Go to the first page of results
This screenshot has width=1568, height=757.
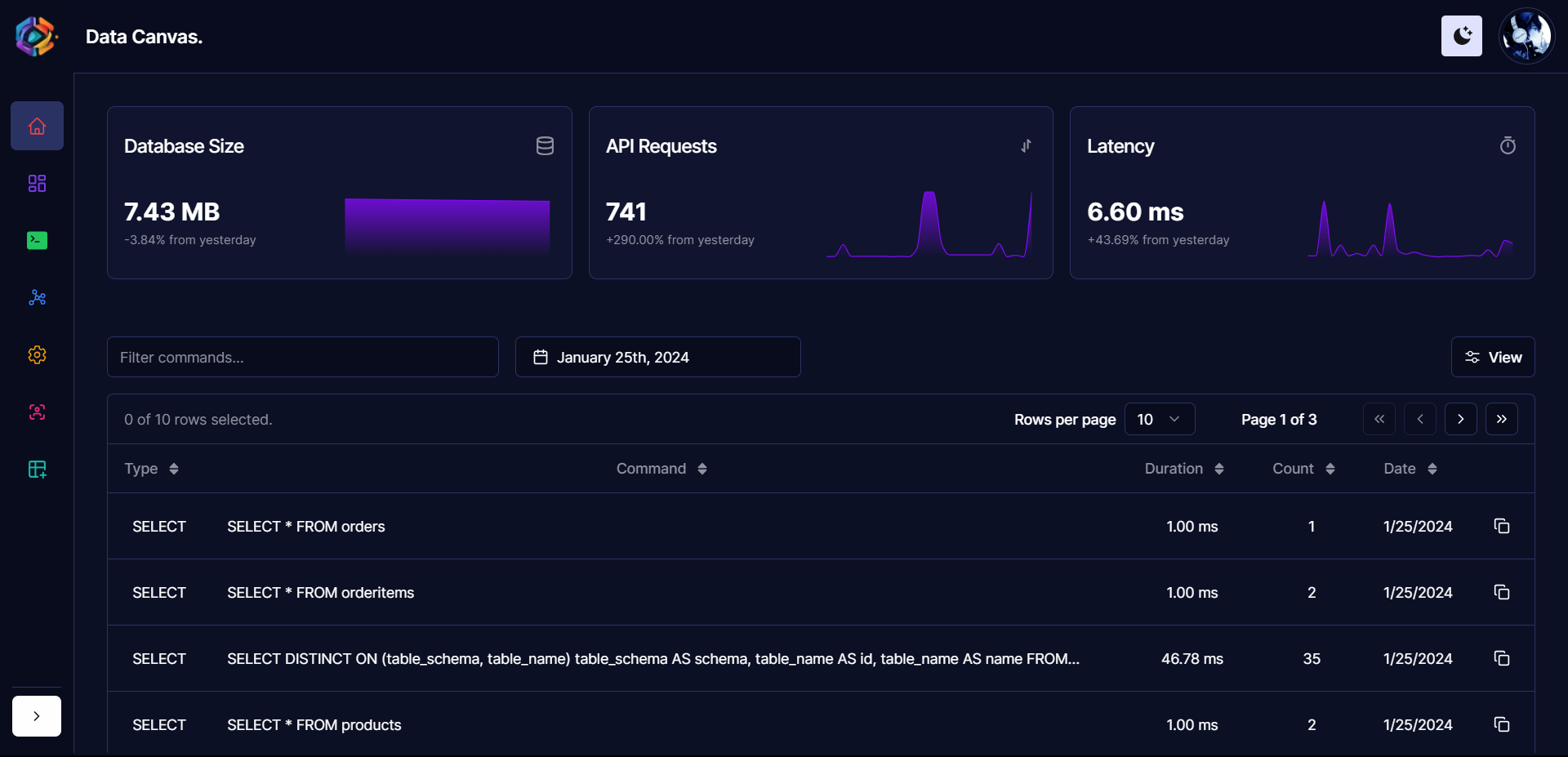tap(1379, 419)
